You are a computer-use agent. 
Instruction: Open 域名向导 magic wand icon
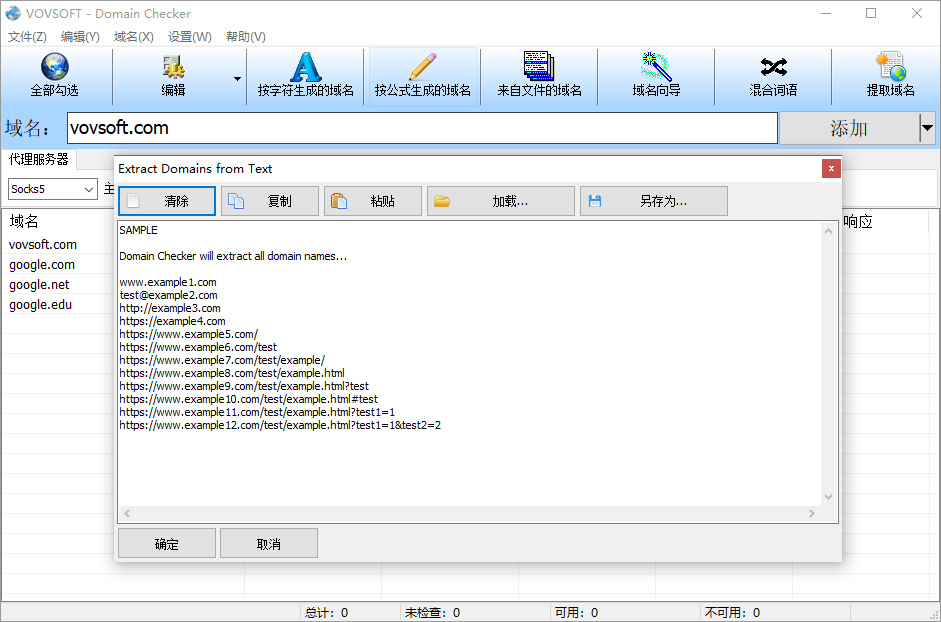(656, 66)
